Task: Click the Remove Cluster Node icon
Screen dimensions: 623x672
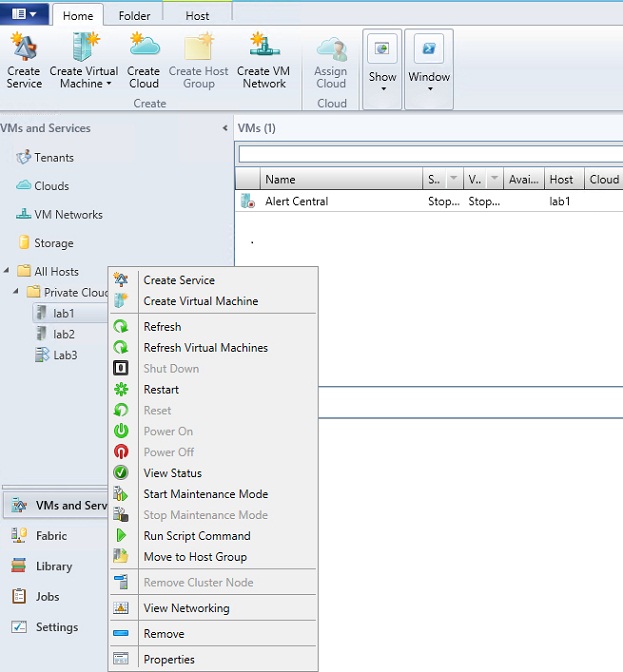Action: click(121, 582)
